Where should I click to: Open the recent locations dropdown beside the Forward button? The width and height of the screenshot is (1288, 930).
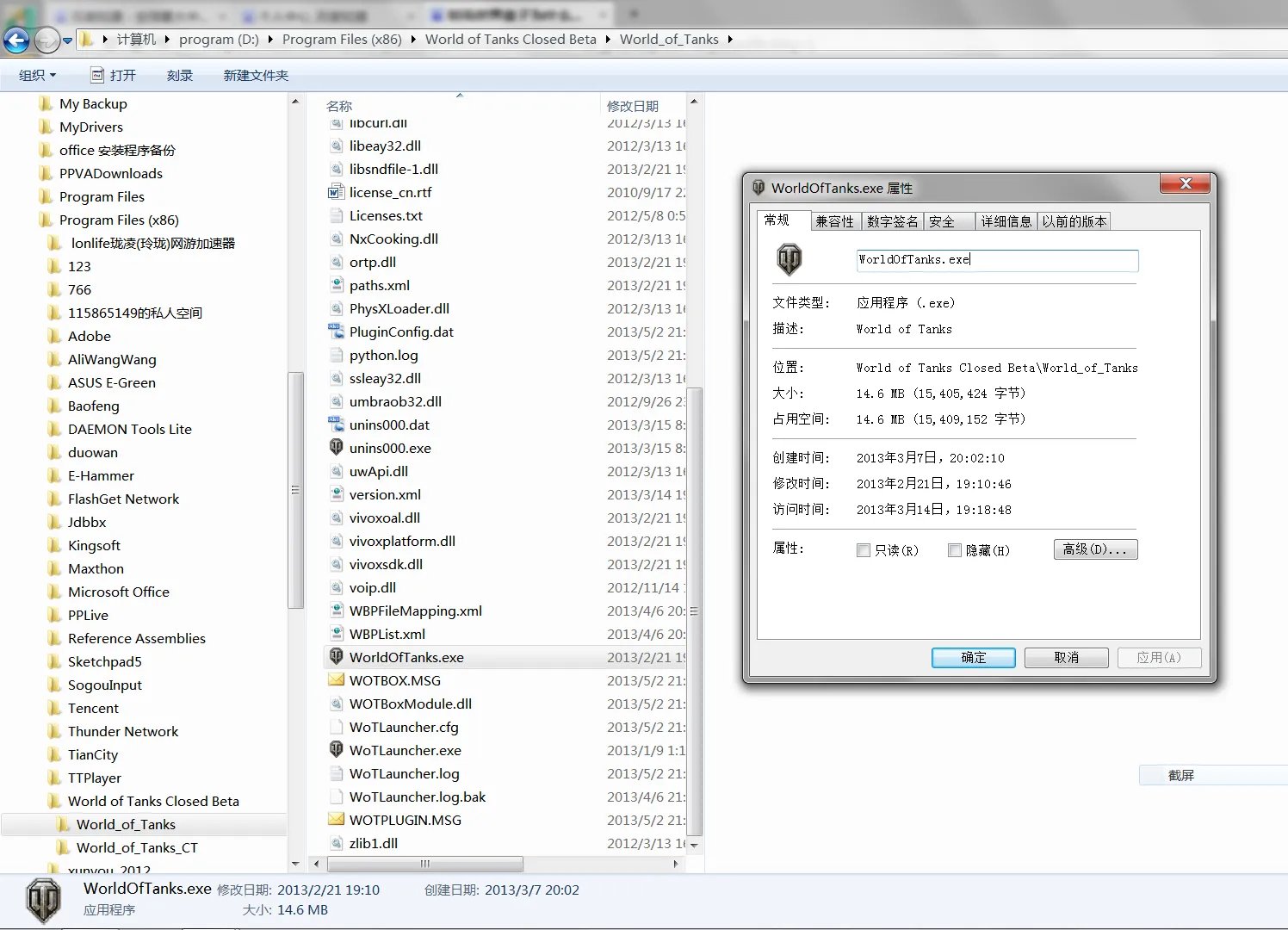click(68, 40)
